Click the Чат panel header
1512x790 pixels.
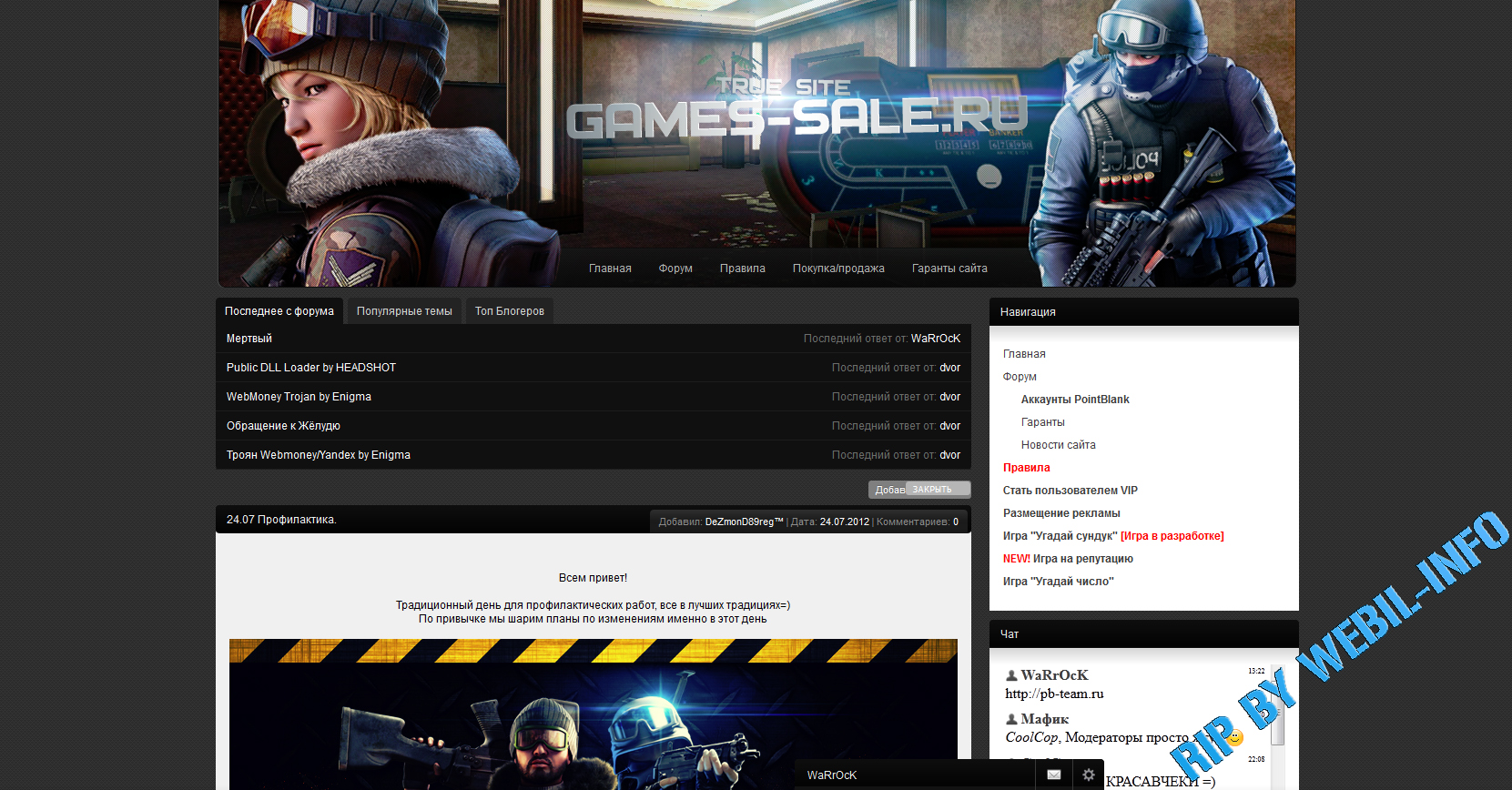(x=1144, y=634)
